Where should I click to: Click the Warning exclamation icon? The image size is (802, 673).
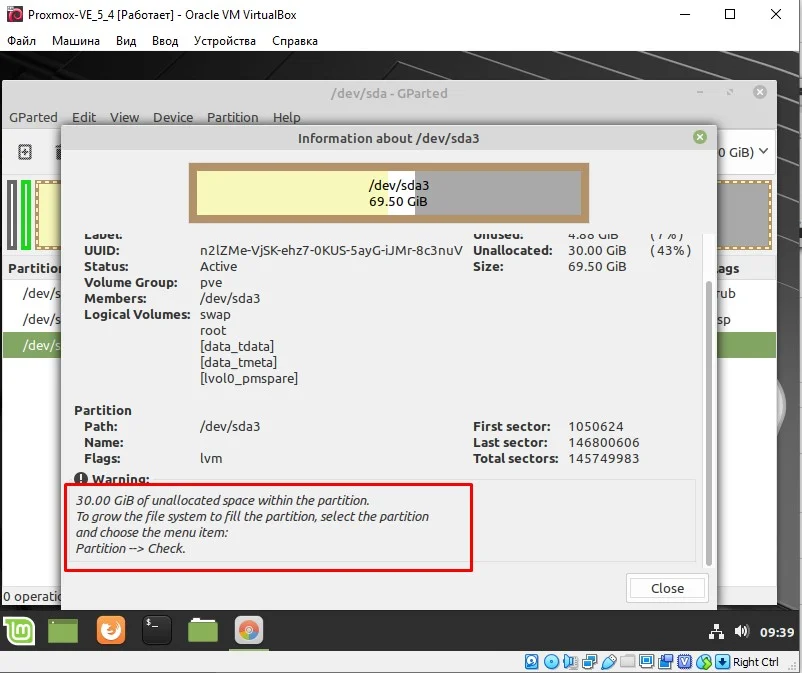(80, 478)
